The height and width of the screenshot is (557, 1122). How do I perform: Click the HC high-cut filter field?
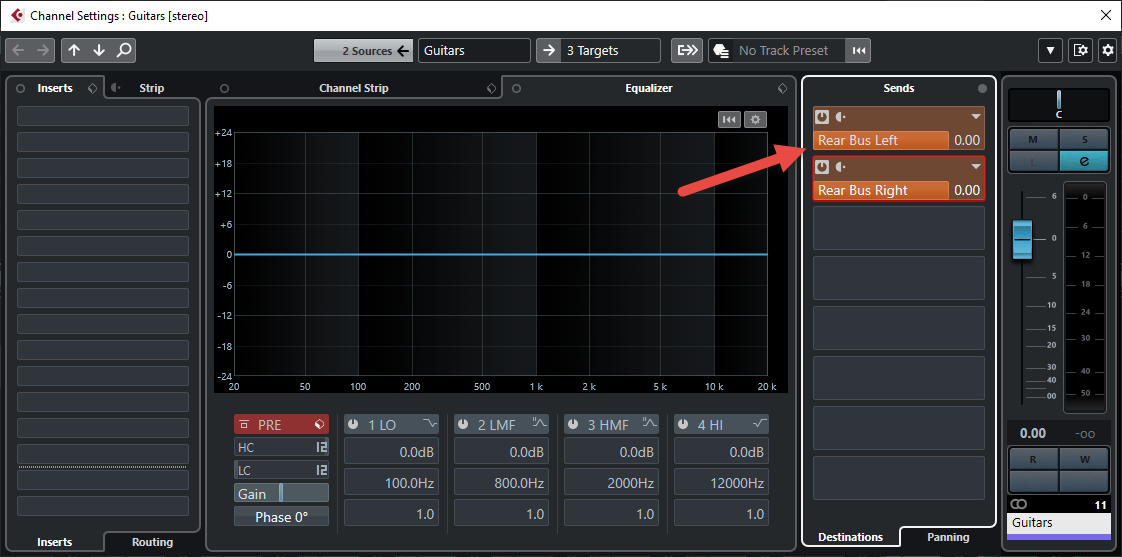(x=281, y=447)
